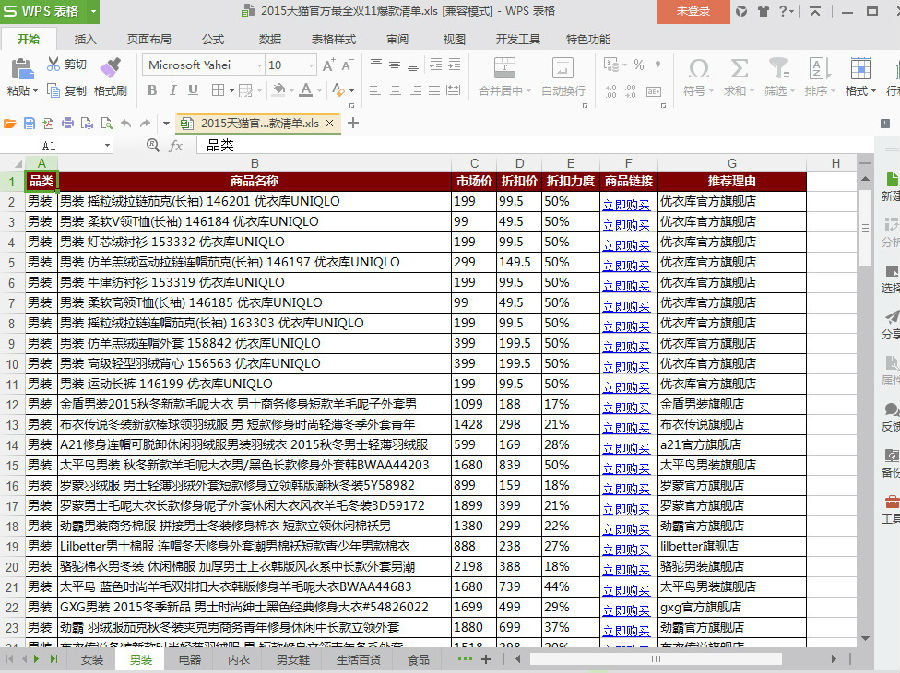Click the fill color bucket icon

(x=280, y=90)
